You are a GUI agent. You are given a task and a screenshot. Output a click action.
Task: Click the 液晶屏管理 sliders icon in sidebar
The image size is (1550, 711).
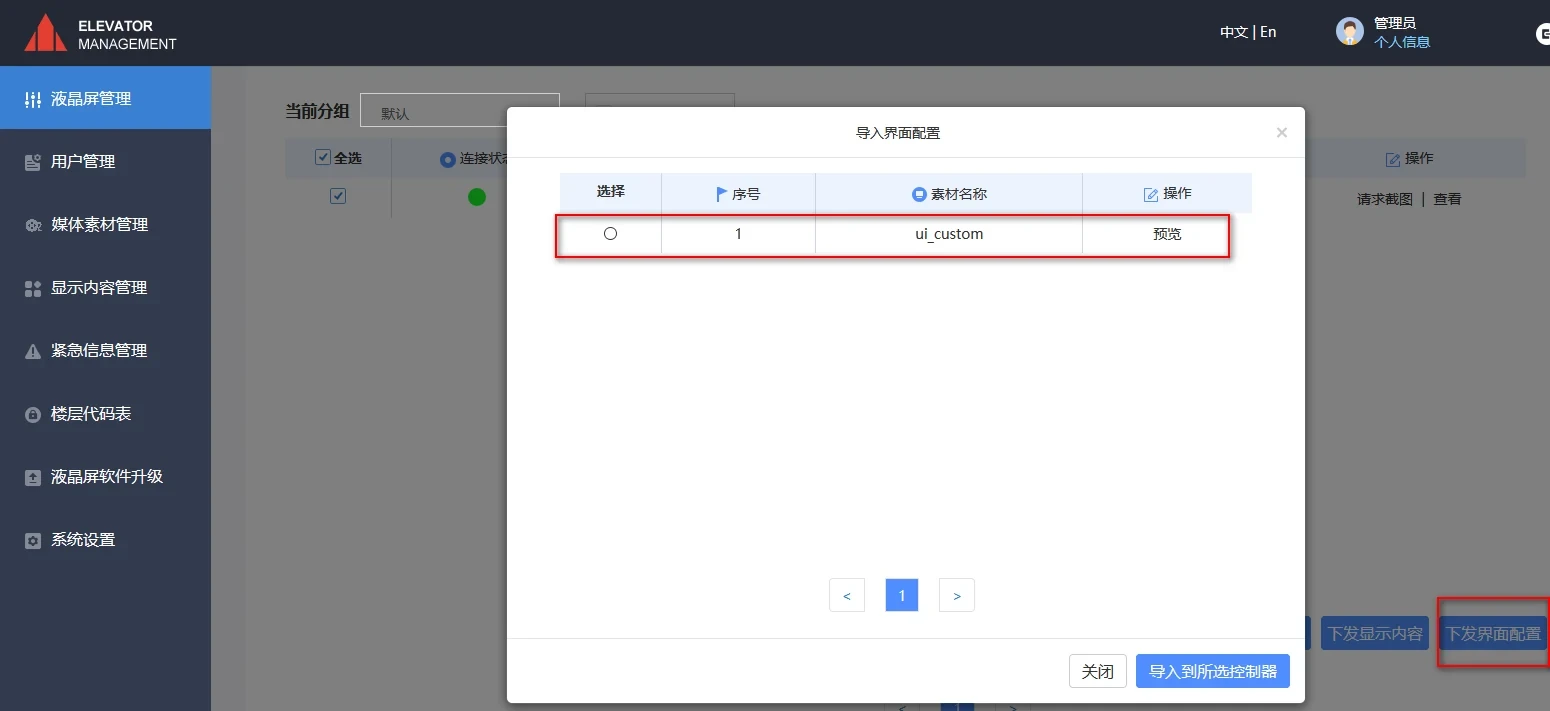pyautogui.click(x=33, y=99)
